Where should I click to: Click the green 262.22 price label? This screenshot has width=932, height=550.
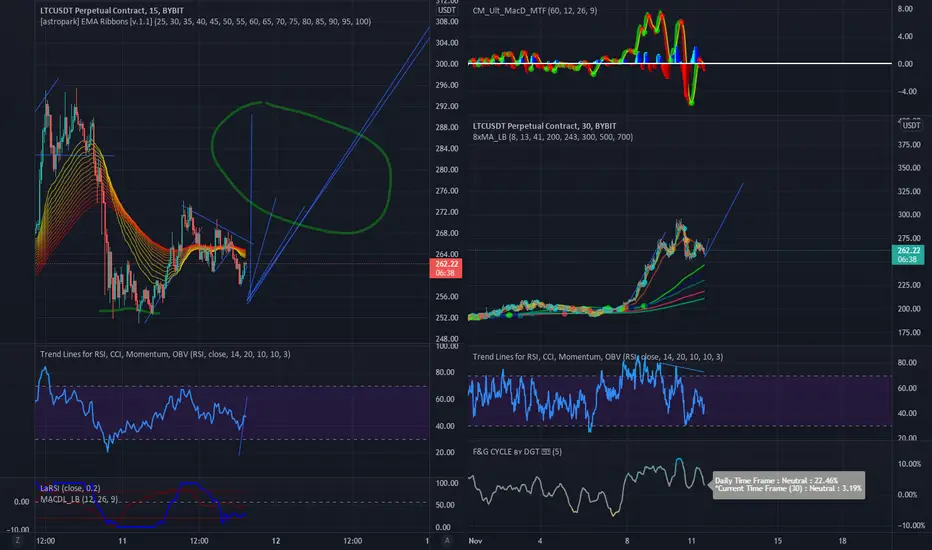point(908,254)
